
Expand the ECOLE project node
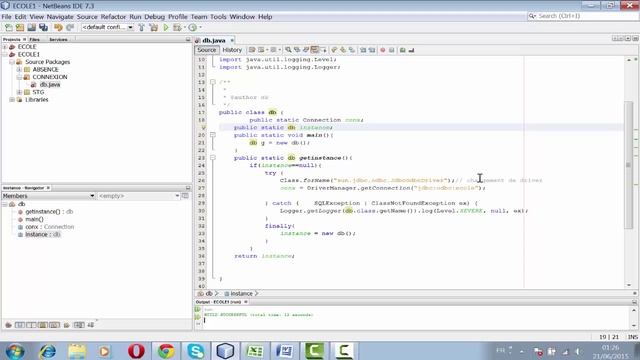(5, 47)
